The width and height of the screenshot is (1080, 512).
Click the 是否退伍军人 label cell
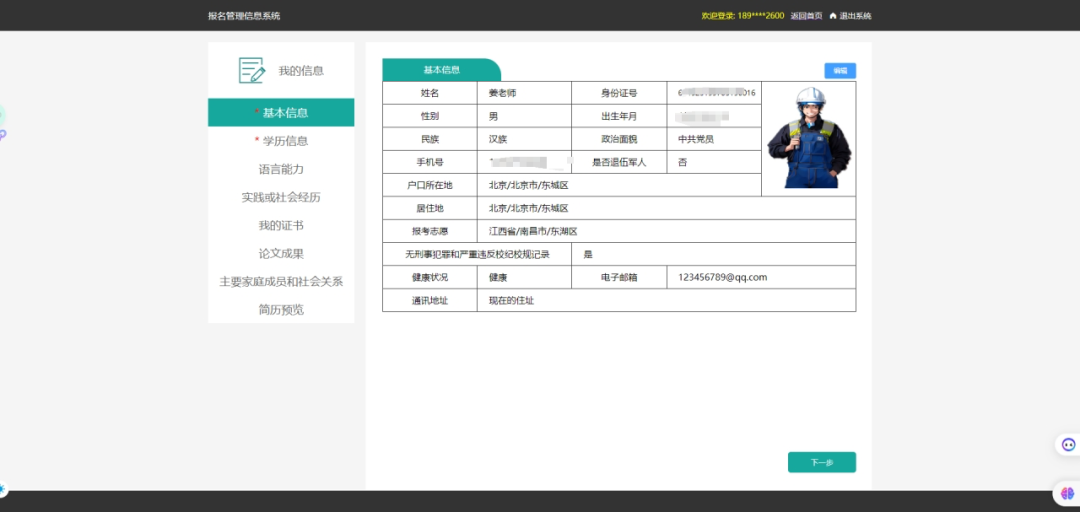619,163
